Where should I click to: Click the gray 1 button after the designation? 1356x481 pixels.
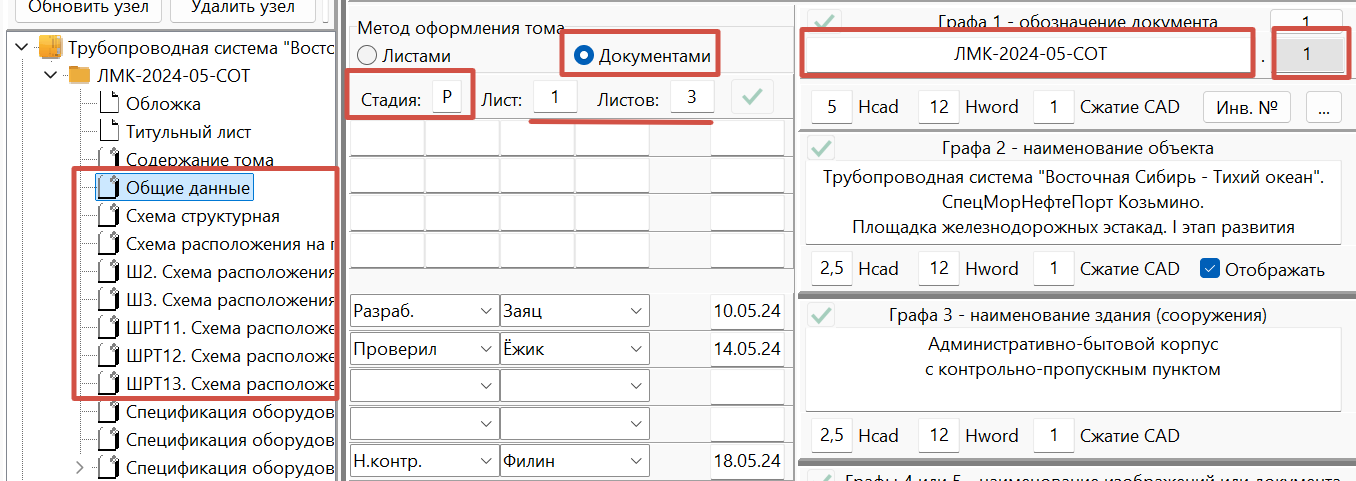[1307, 55]
